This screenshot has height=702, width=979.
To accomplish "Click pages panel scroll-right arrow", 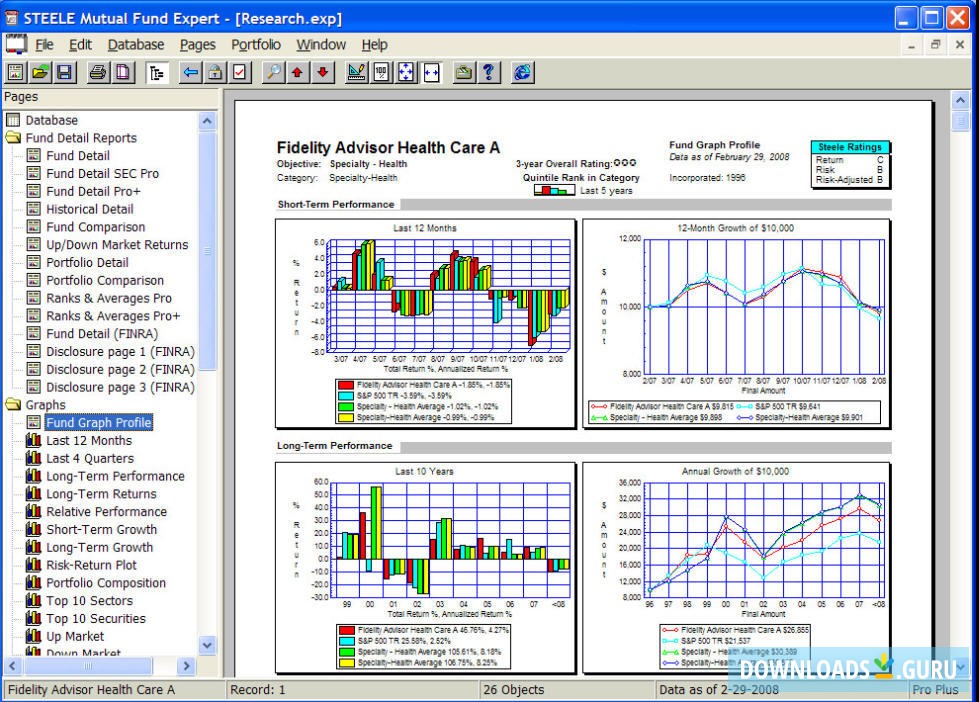I will (186, 666).
